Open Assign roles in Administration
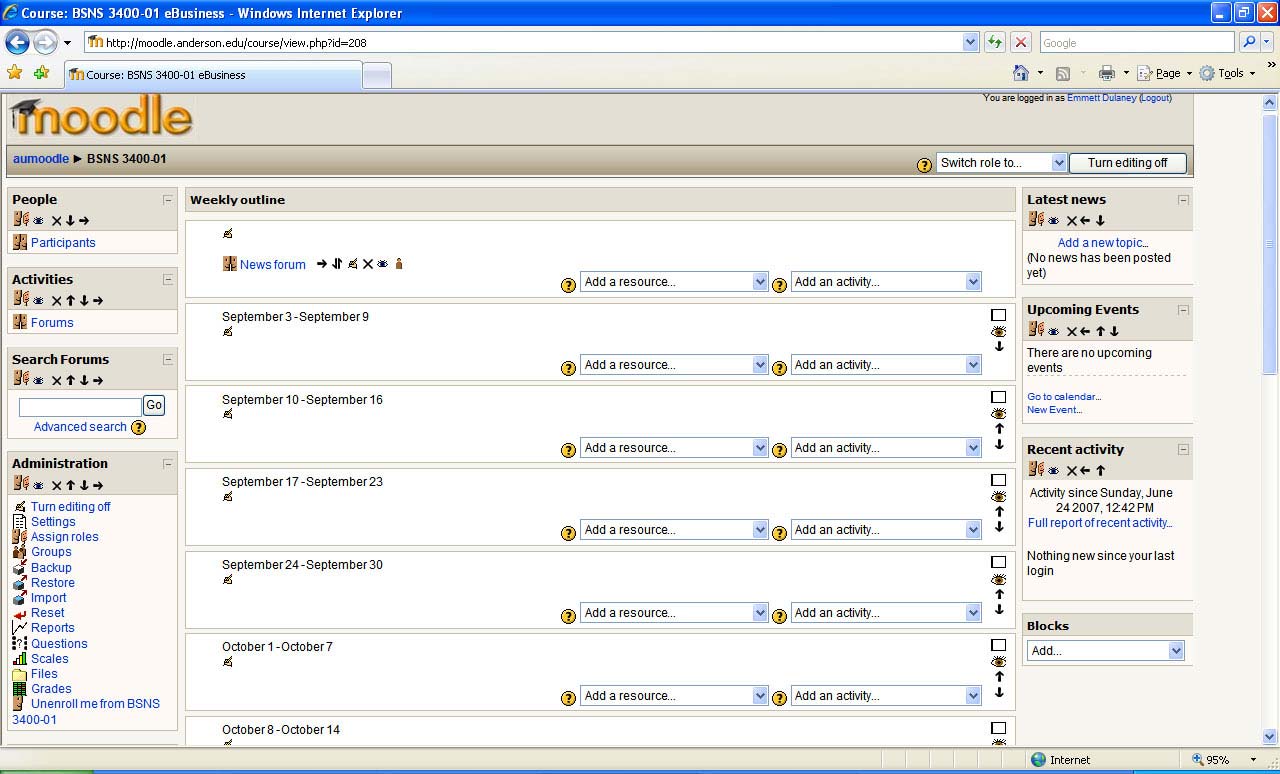 click(x=65, y=537)
